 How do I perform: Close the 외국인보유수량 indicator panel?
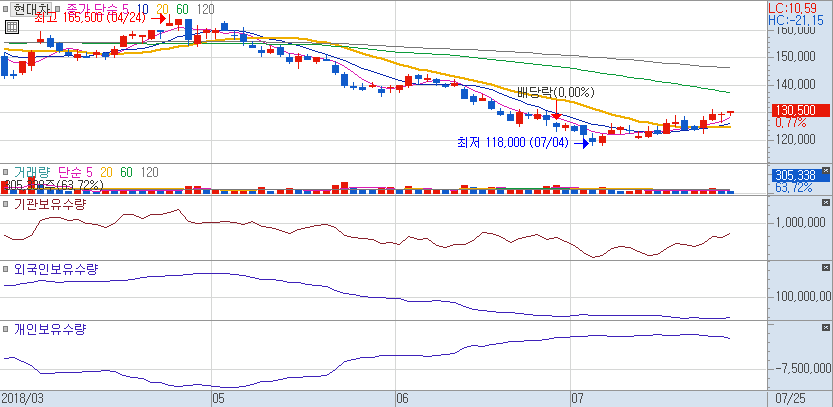point(826,268)
